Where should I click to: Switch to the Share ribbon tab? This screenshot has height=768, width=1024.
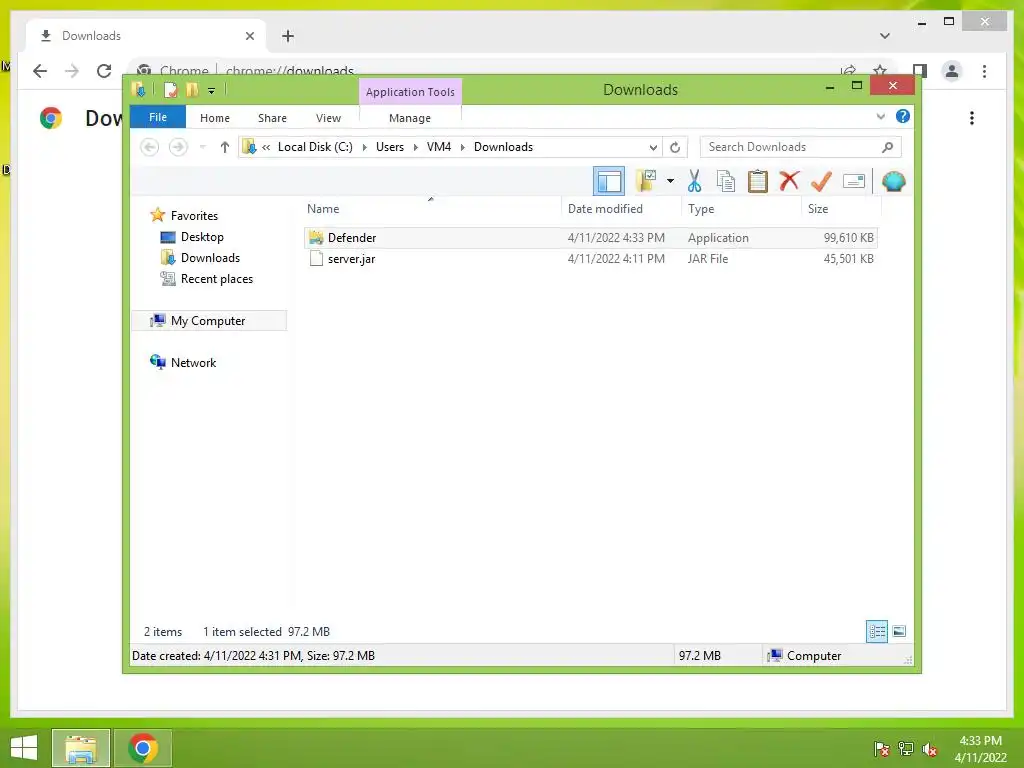click(272, 118)
